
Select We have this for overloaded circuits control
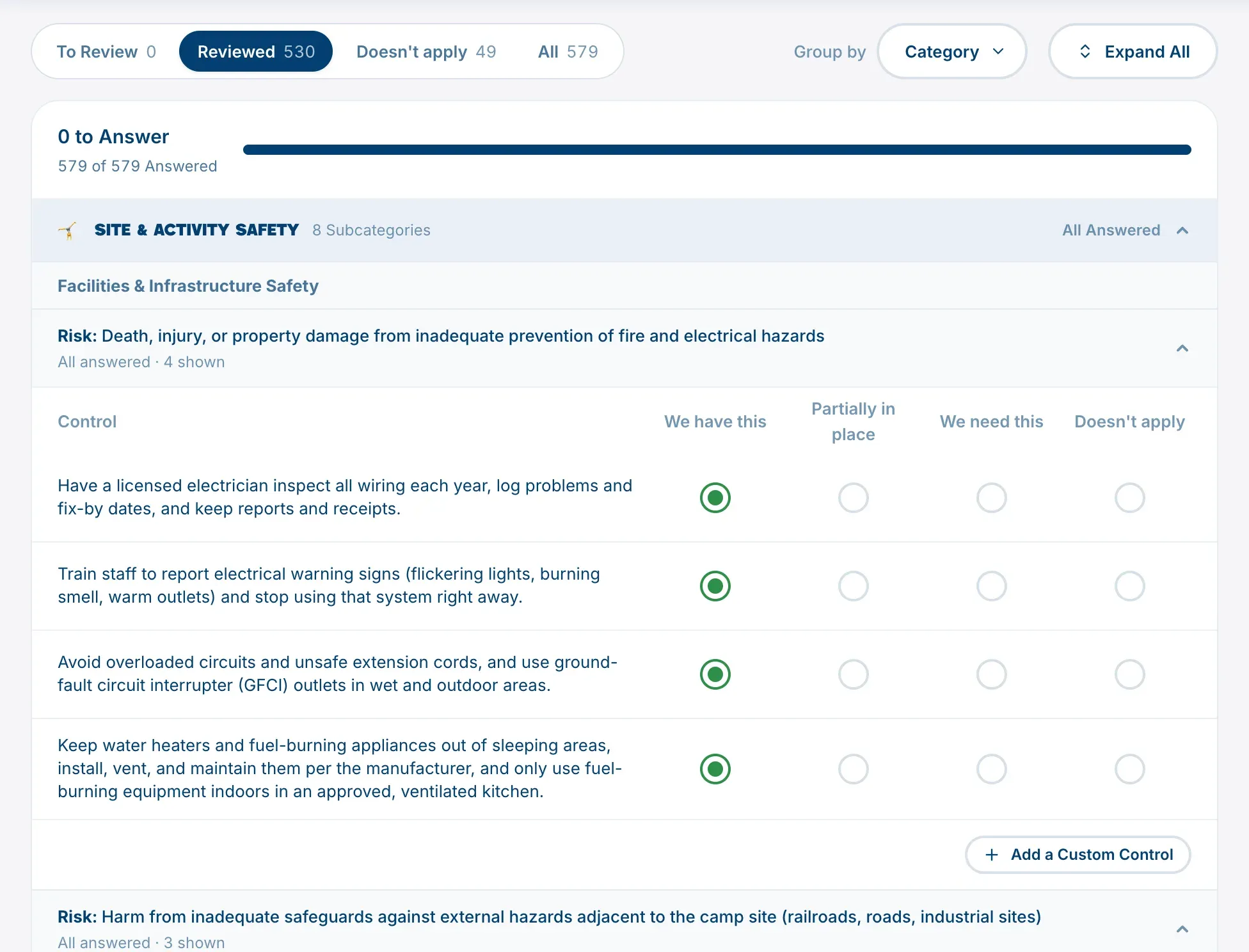(715, 674)
